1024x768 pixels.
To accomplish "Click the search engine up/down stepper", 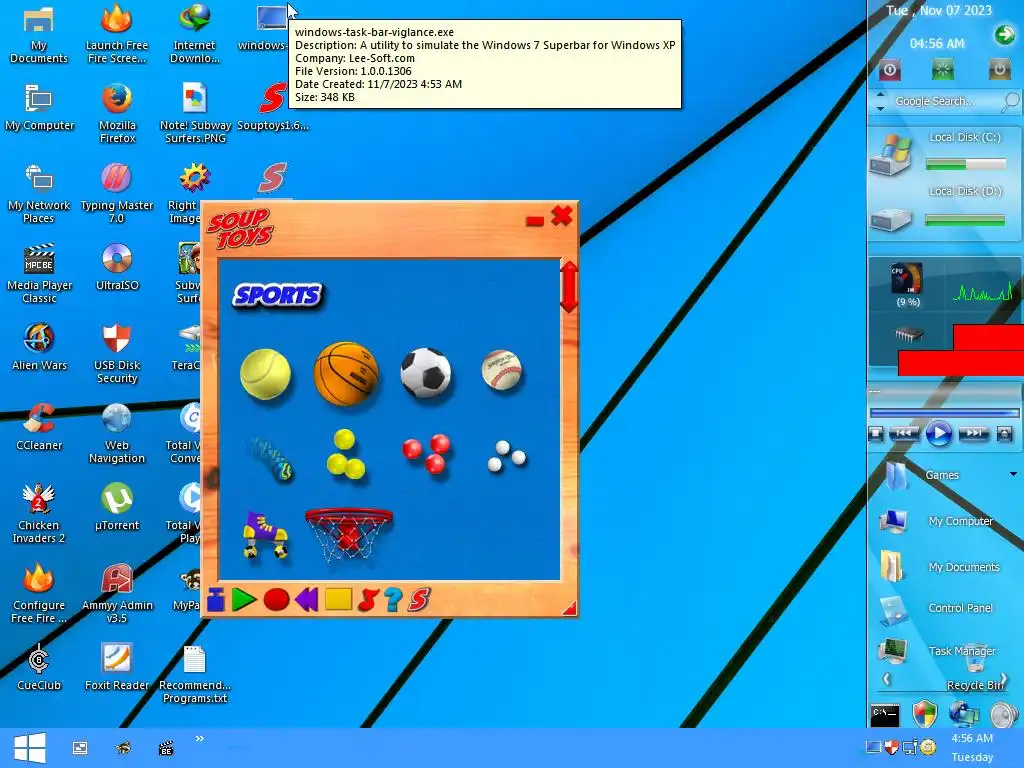I will (880, 101).
